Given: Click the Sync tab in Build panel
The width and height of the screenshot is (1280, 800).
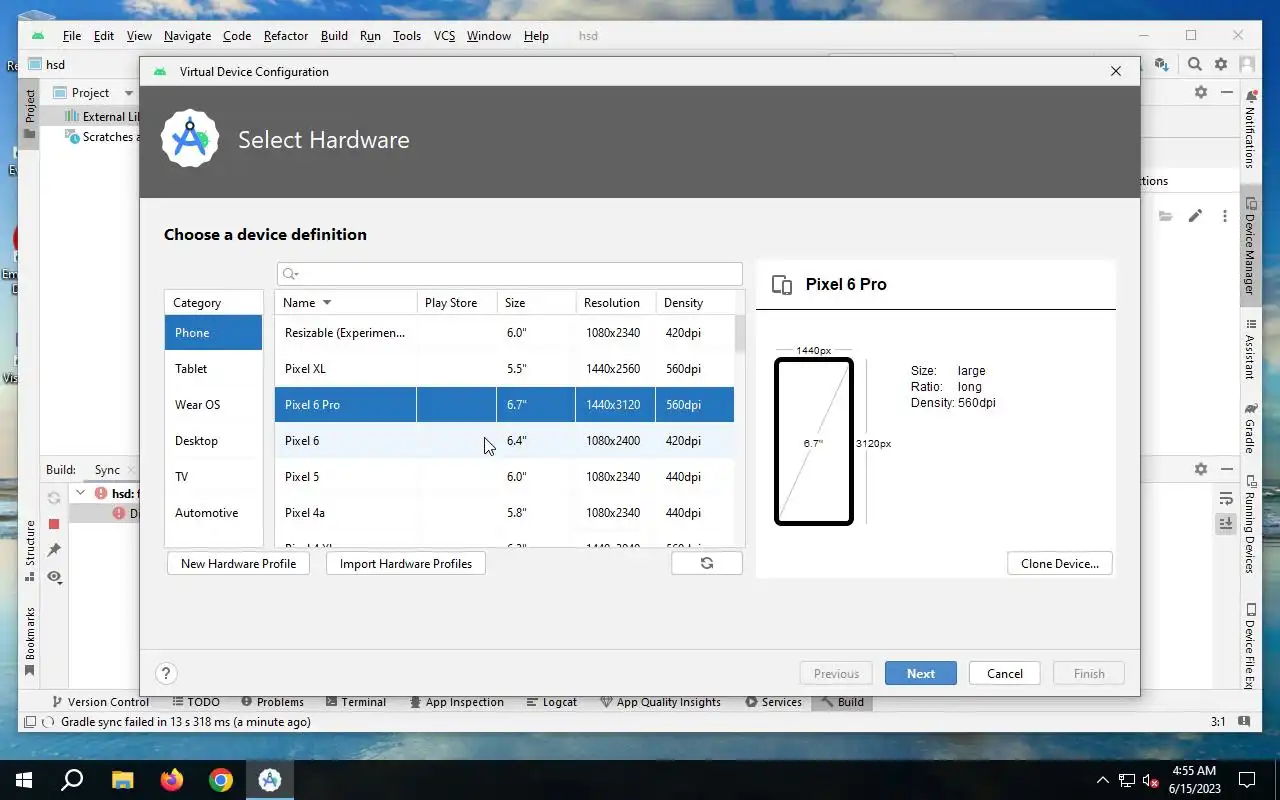Looking at the screenshot, I should (107, 470).
